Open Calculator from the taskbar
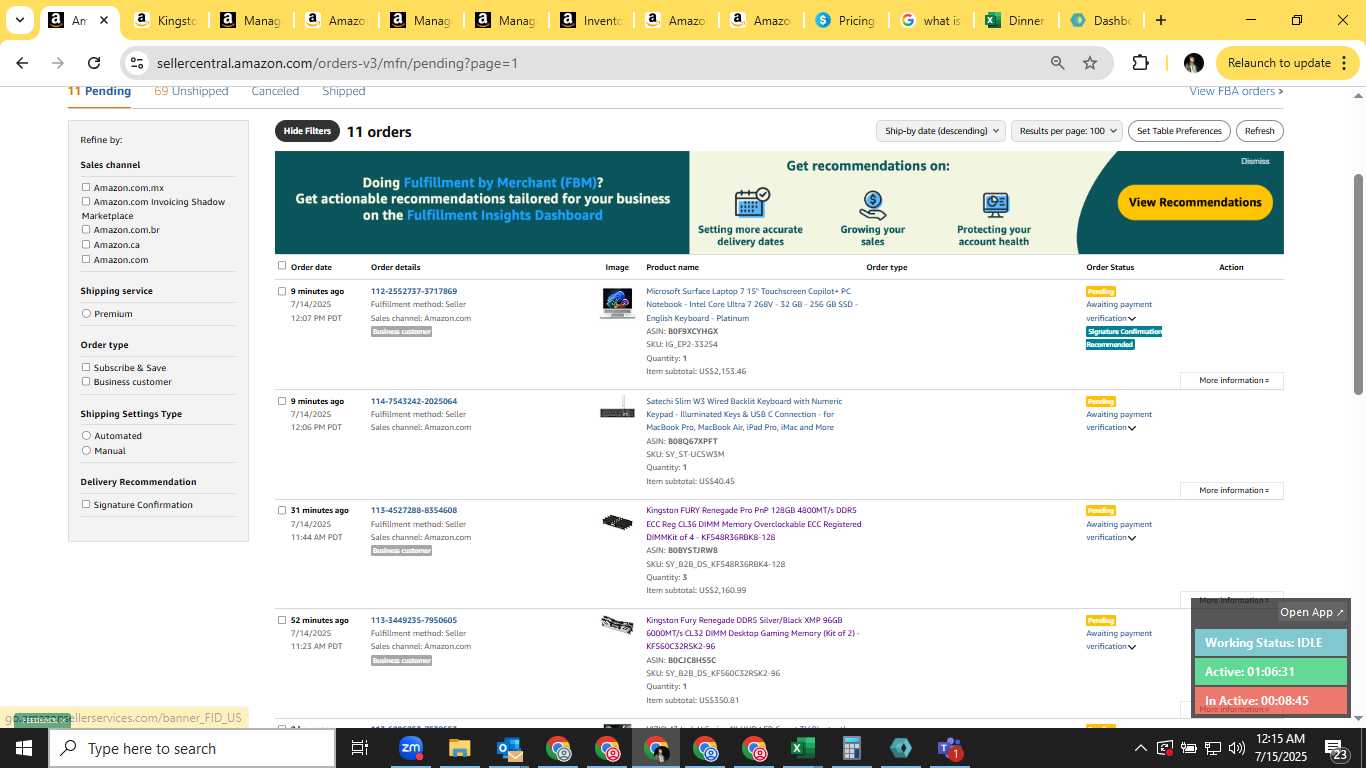This screenshot has height=768, width=1366. point(851,748)
